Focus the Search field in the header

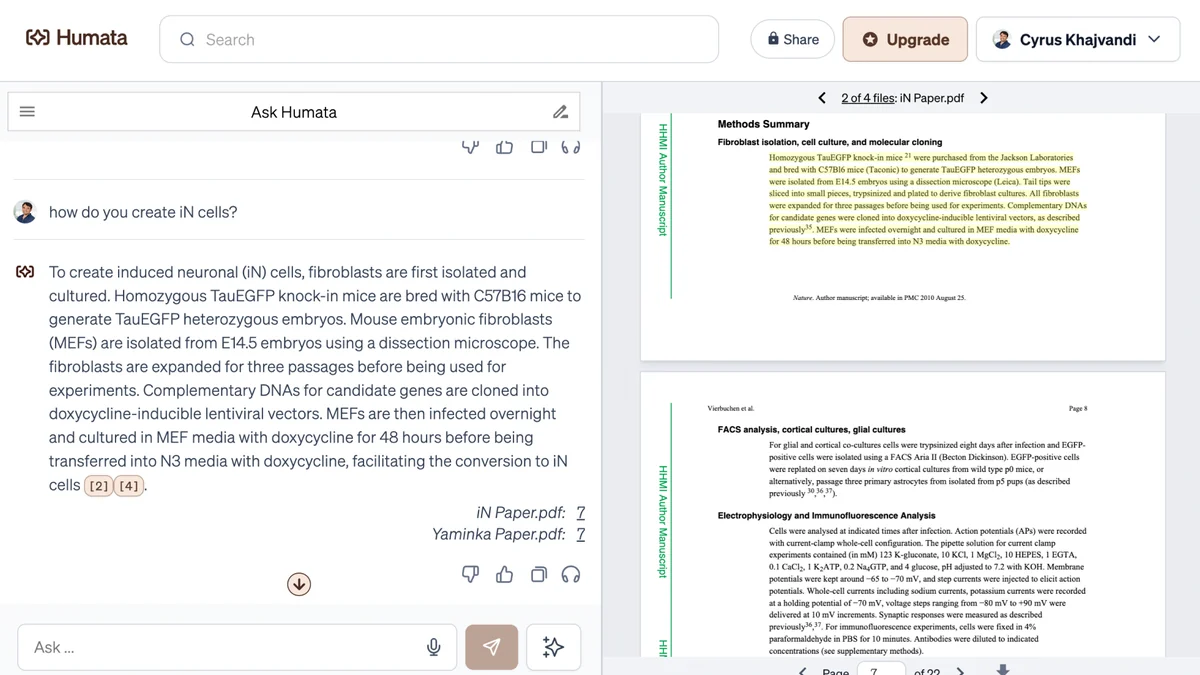pos(439,40)
